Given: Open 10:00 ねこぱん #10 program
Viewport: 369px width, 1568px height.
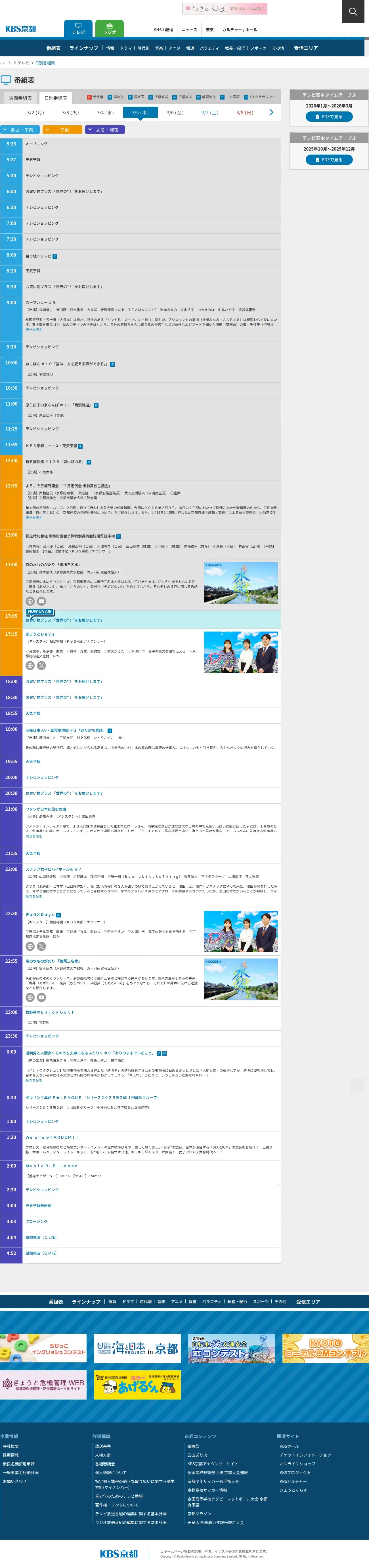Looking at the screenshot, I should click(66, 364).
